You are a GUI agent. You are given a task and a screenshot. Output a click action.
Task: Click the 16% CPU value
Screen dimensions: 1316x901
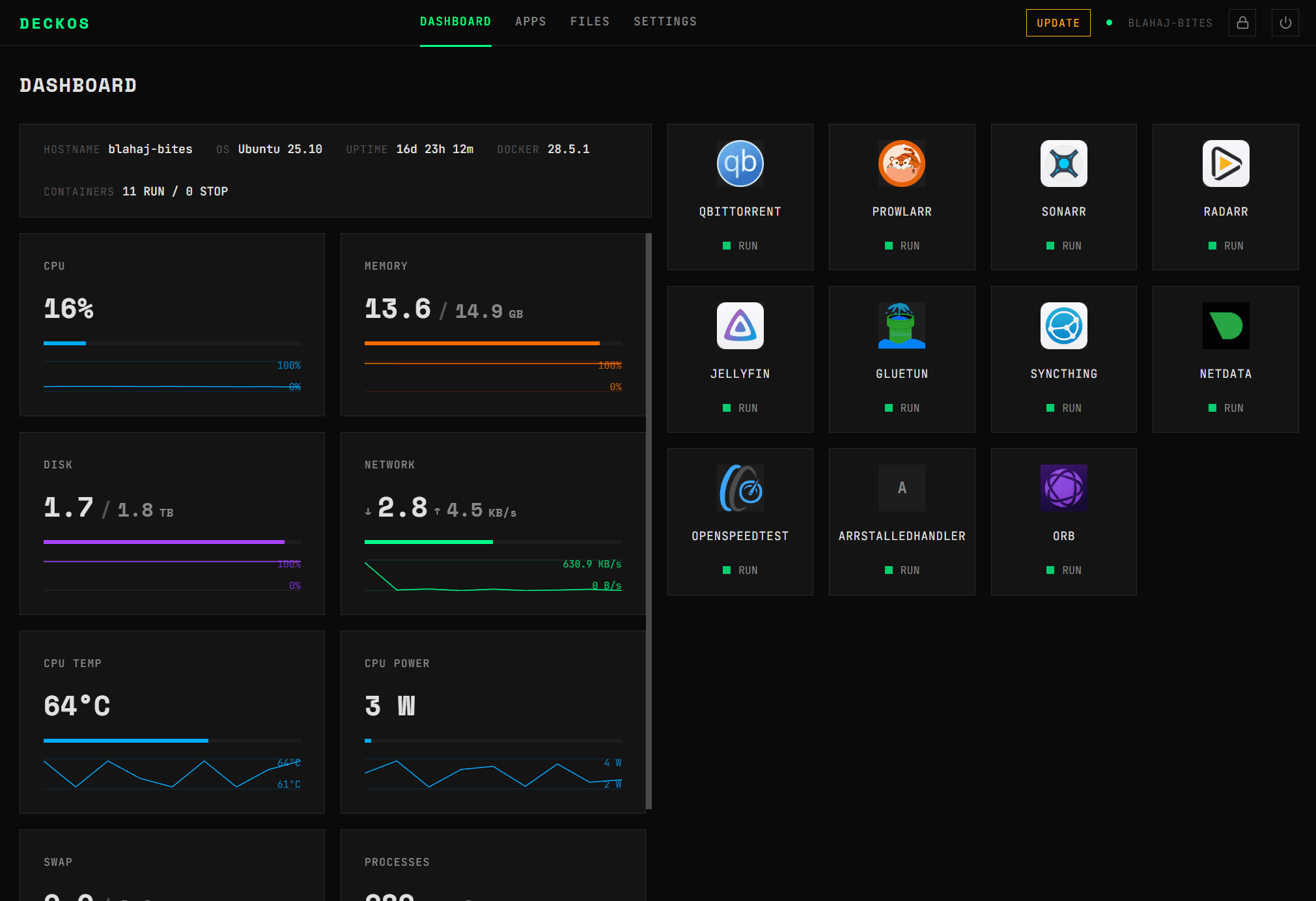pyautogui.click(x=68, y=309)
